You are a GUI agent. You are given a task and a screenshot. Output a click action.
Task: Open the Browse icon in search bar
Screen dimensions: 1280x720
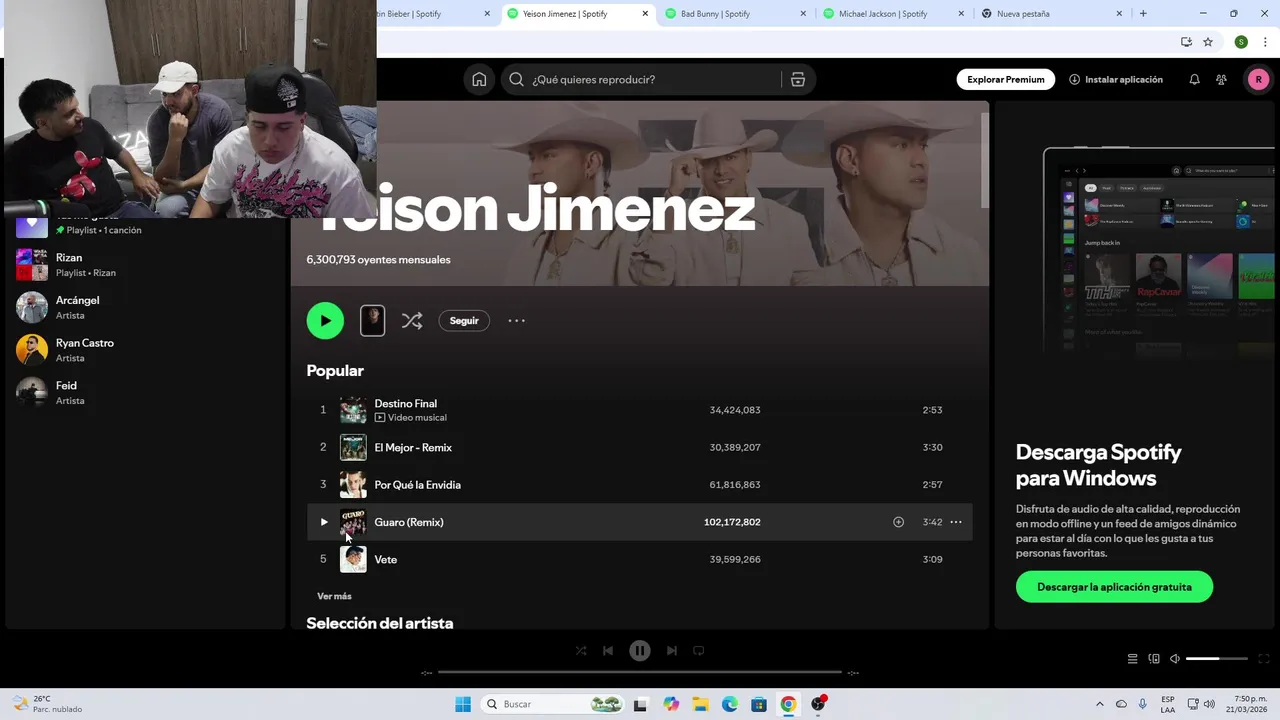click(x=797, y=79)
